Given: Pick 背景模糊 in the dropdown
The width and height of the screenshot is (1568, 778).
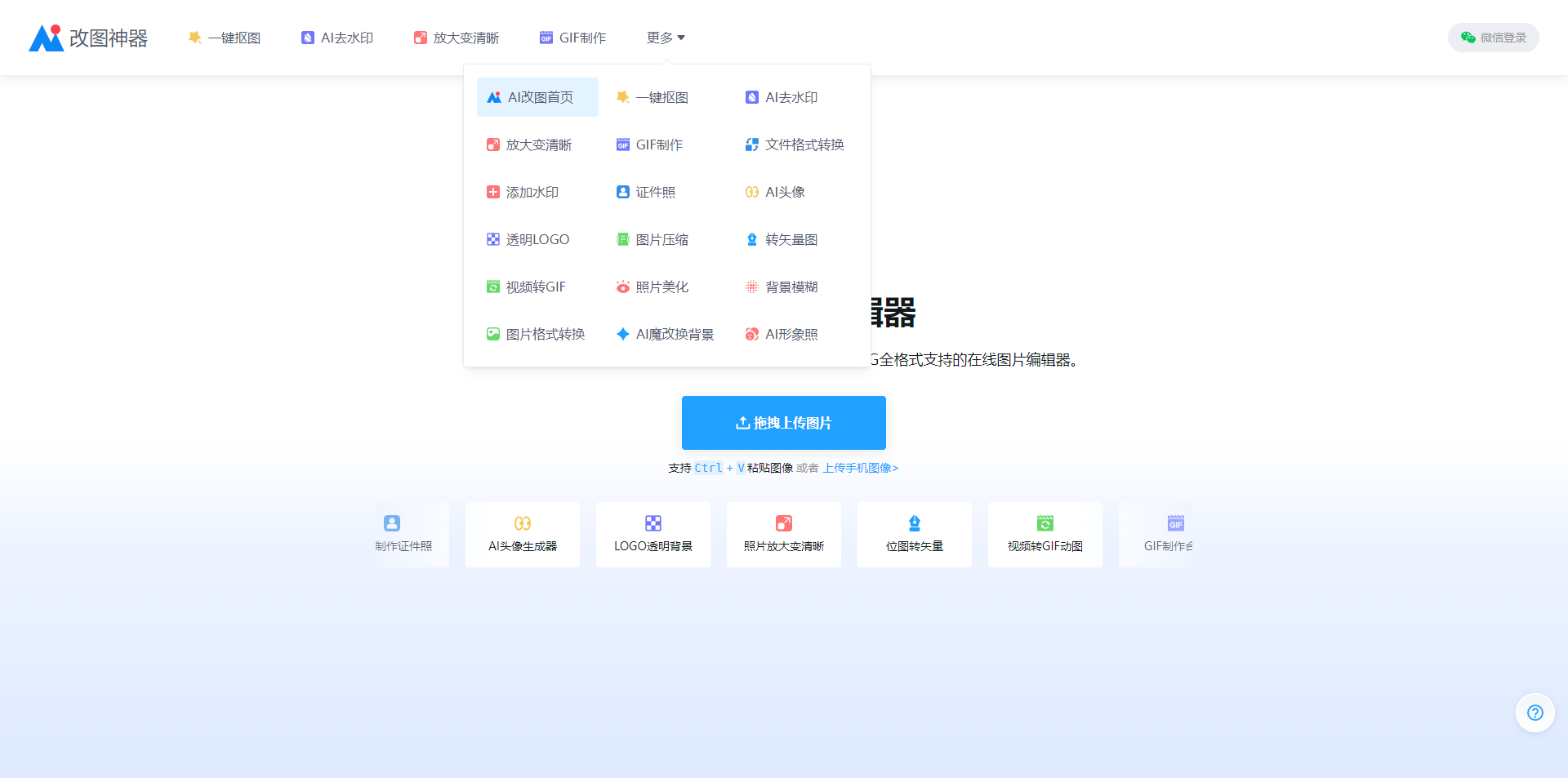Looking at the screenshot, I should [x=782, y=287].
